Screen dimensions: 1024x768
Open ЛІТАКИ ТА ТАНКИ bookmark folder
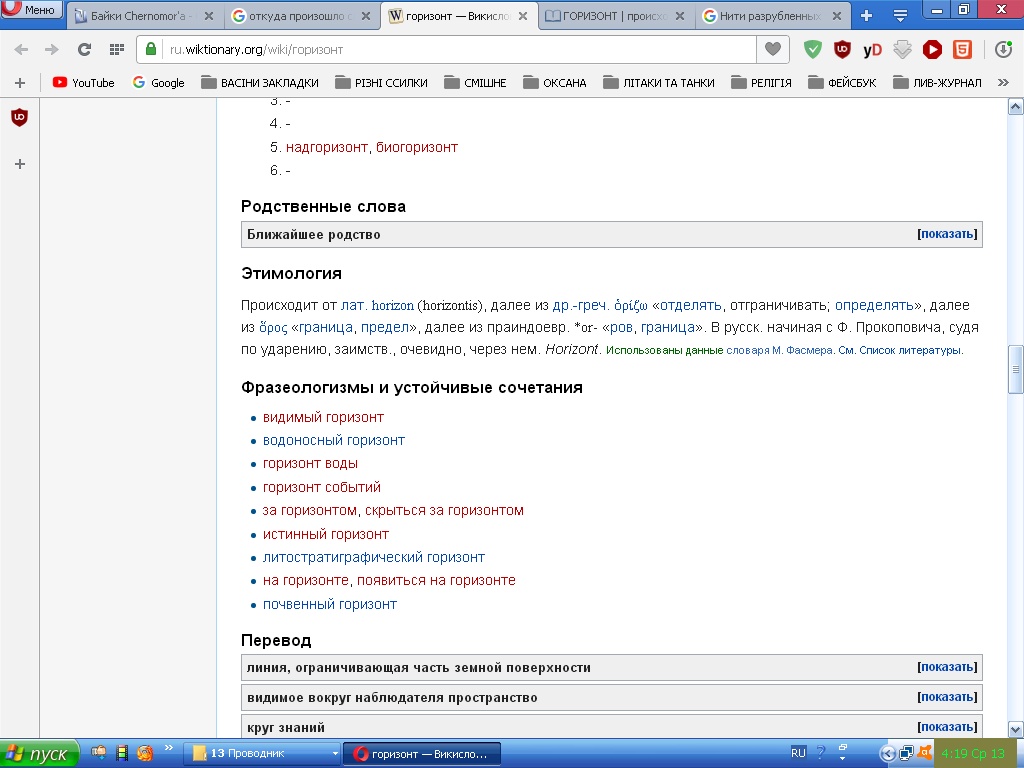659,83
